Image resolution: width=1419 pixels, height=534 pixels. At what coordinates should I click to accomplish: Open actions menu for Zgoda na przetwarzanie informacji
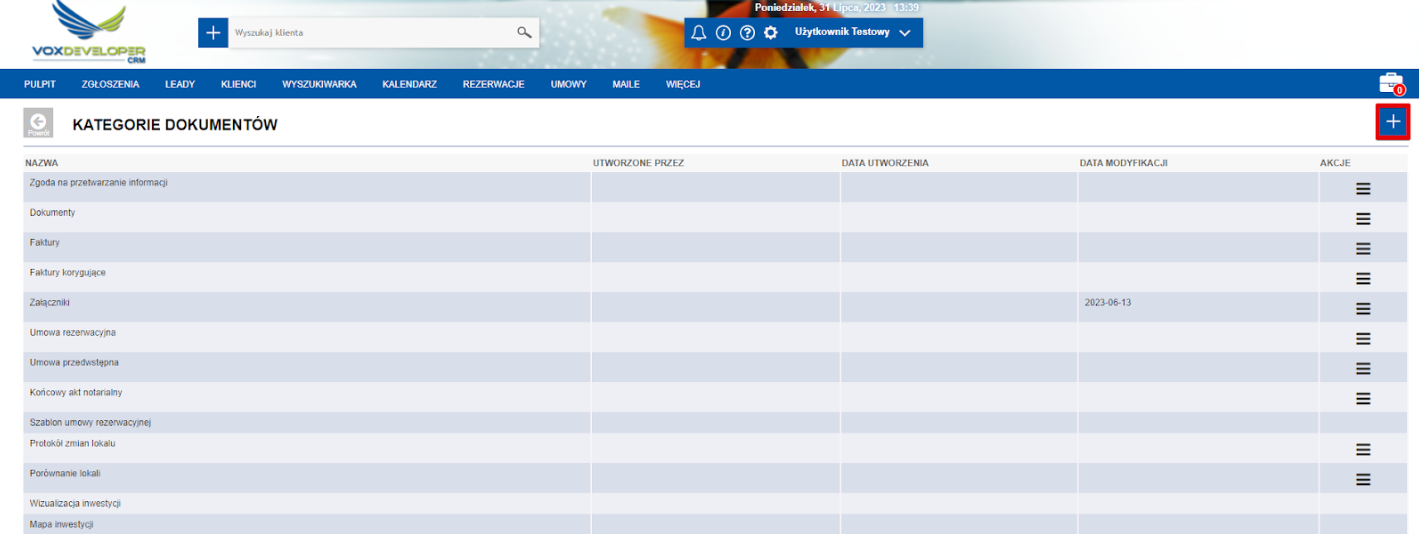pyautogui.click(x=1363, y=188)
